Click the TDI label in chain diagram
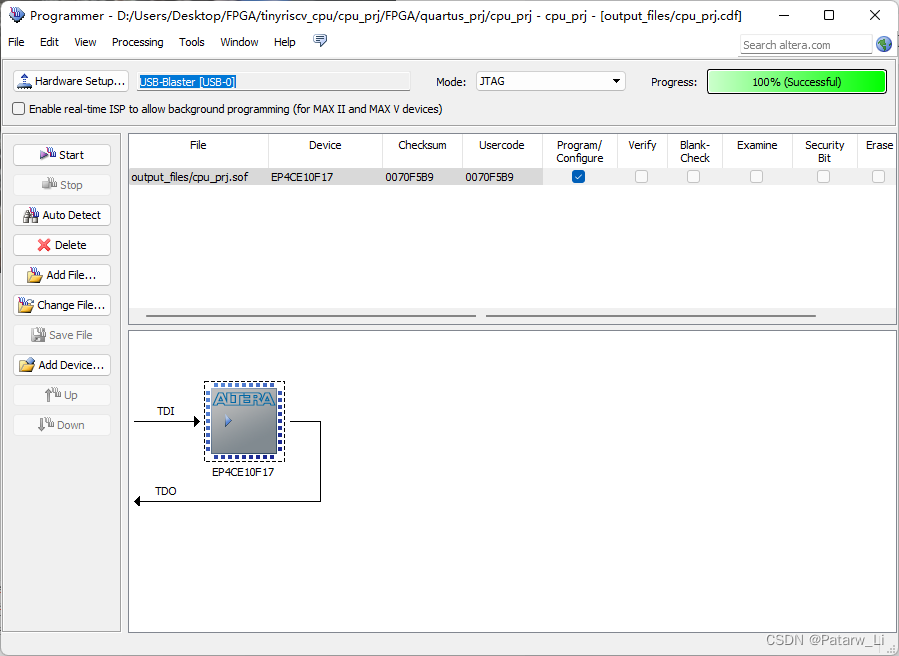Image resolution: width=899 pixels, height=656 pixels. click(166, 411)
